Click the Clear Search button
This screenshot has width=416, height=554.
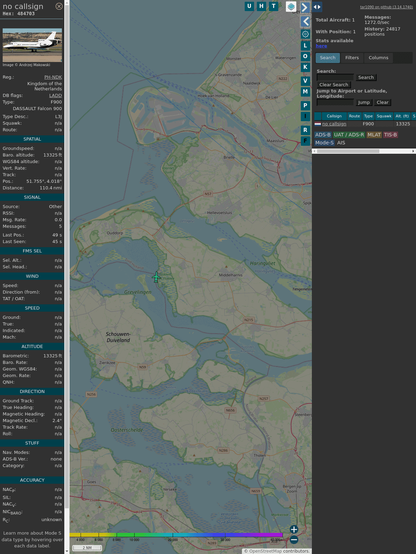coord(334,85)
